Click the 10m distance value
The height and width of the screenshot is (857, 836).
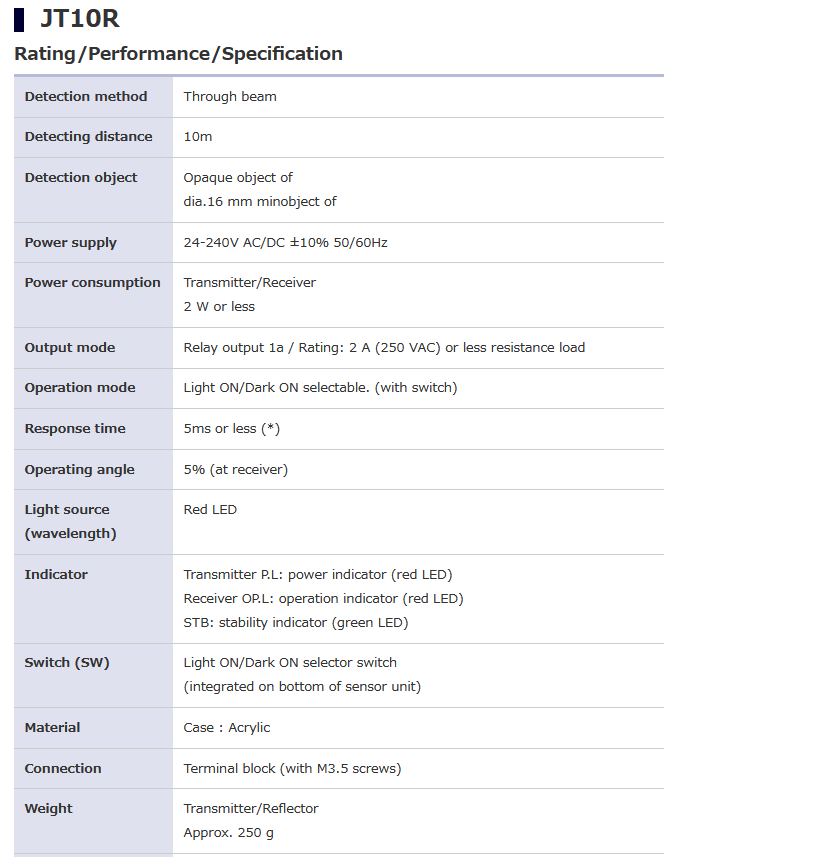198,137
